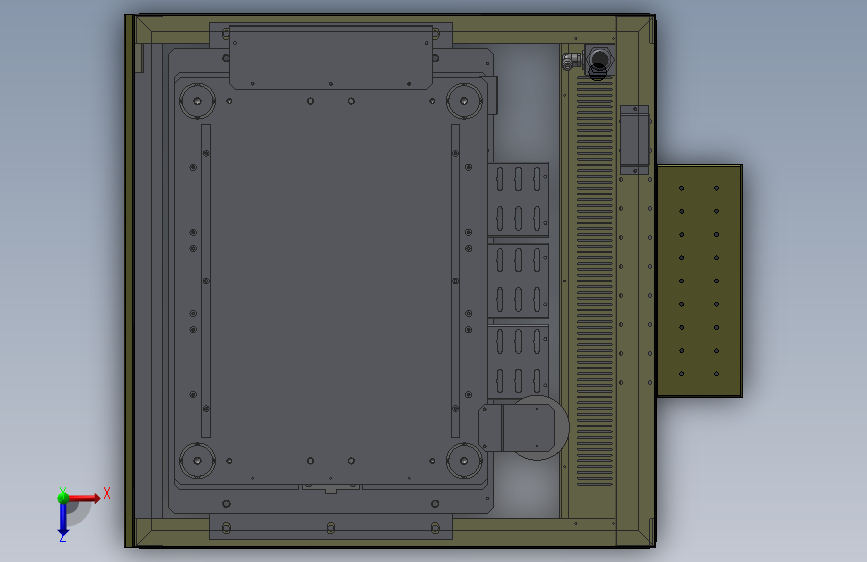Select the bottom-right round foot pad

click(464, 461)
